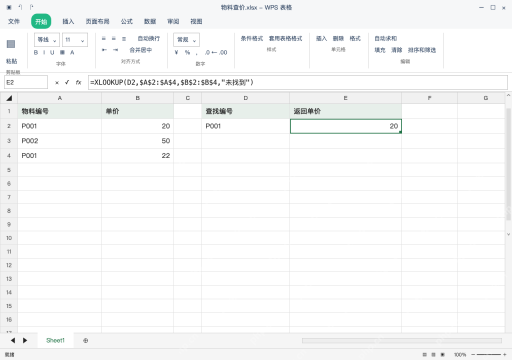Click the Paste (粘贴) clipboard icon
The width and height of the screenshot is (512, 360).
tap(11, 44)
